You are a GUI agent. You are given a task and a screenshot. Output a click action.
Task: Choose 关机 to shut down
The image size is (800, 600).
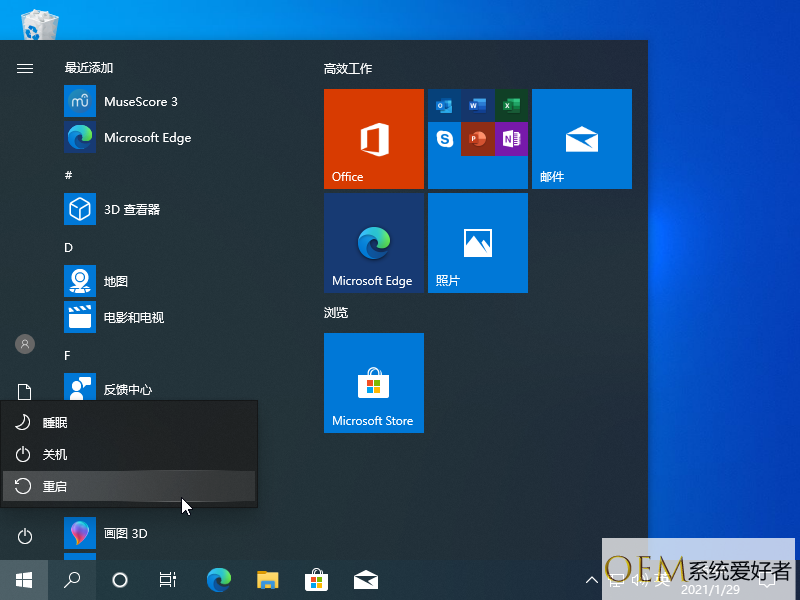(x=130, y=454)
